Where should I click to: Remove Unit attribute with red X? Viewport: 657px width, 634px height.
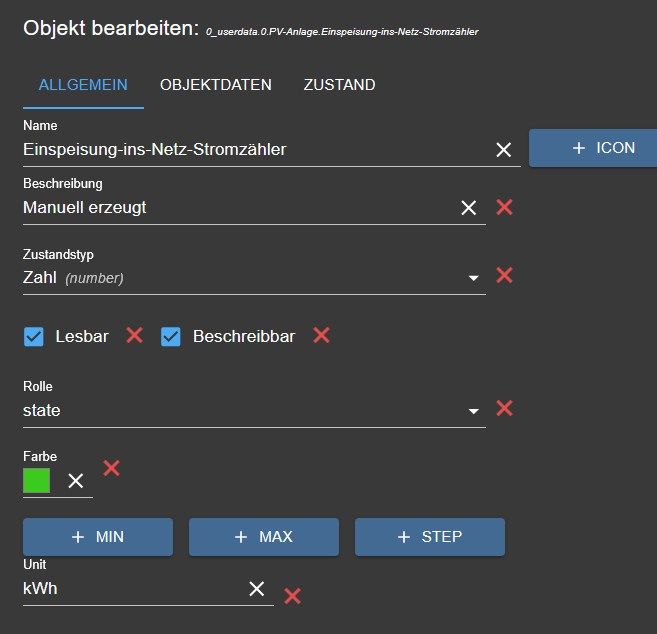[293, 596]
